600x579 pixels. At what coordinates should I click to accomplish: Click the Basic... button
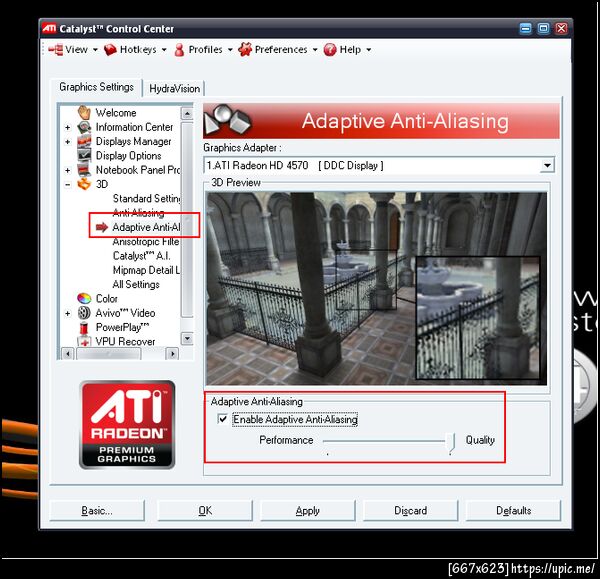pyautogui.click(x=97, y=510)
